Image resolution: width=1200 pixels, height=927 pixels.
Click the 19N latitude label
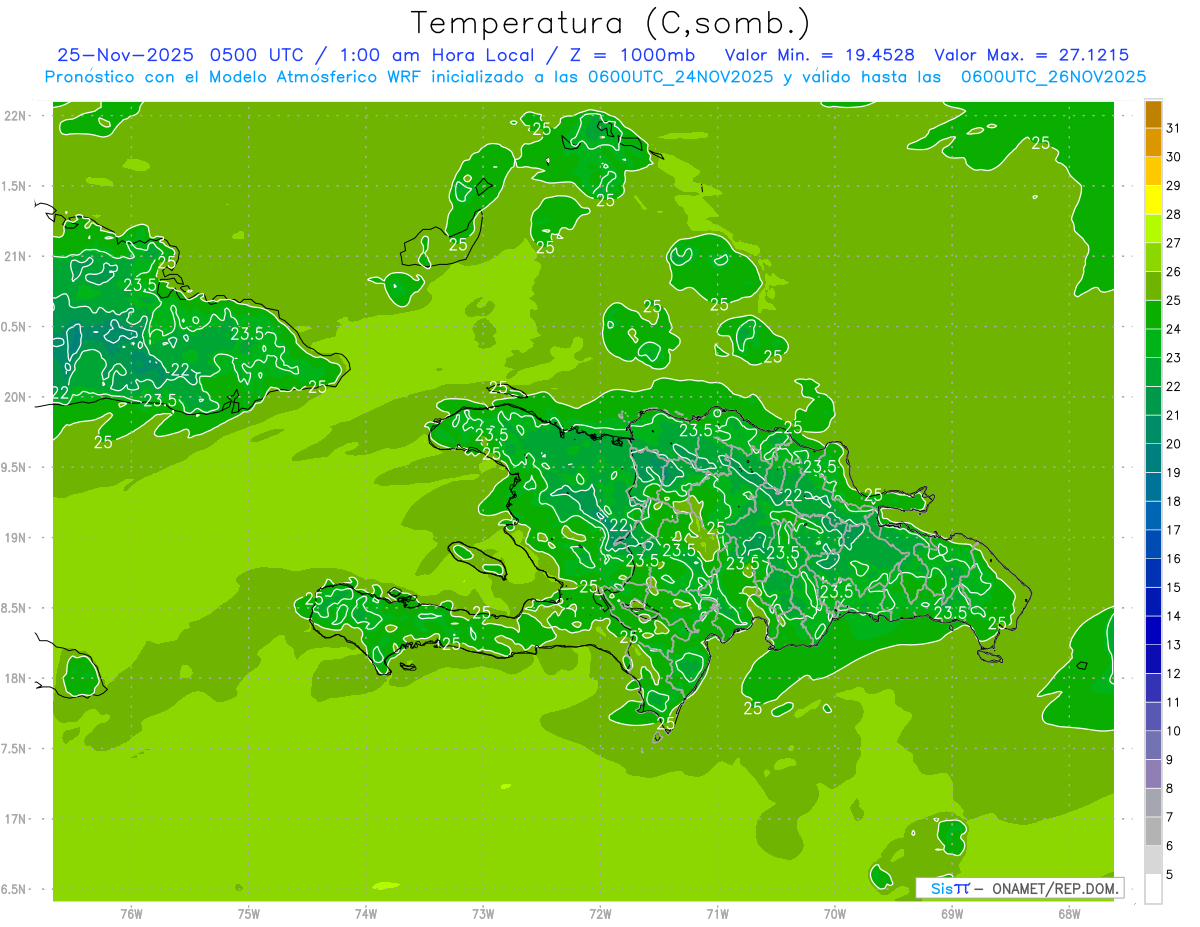coord(16,537)
